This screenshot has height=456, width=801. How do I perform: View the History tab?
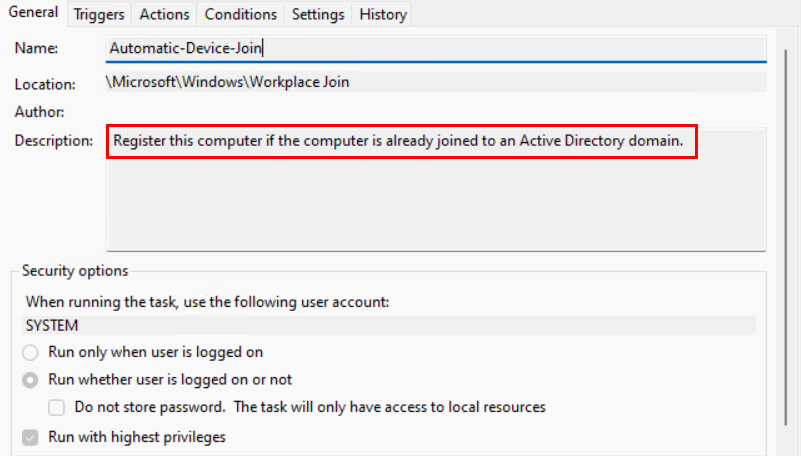[383, 14]
